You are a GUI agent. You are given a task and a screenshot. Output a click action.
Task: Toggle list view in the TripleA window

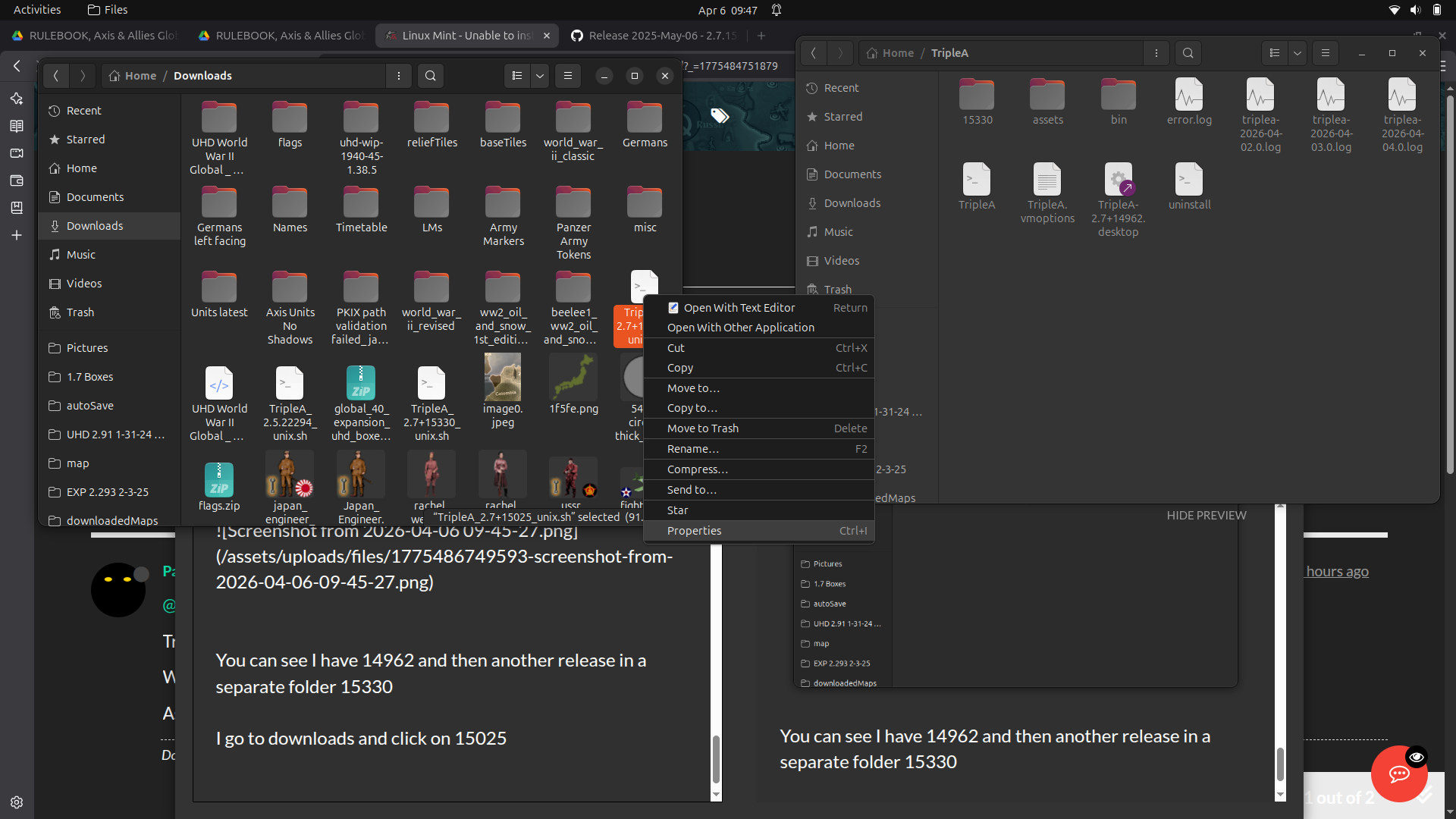pyautogui.click(x=1276, y=53)
